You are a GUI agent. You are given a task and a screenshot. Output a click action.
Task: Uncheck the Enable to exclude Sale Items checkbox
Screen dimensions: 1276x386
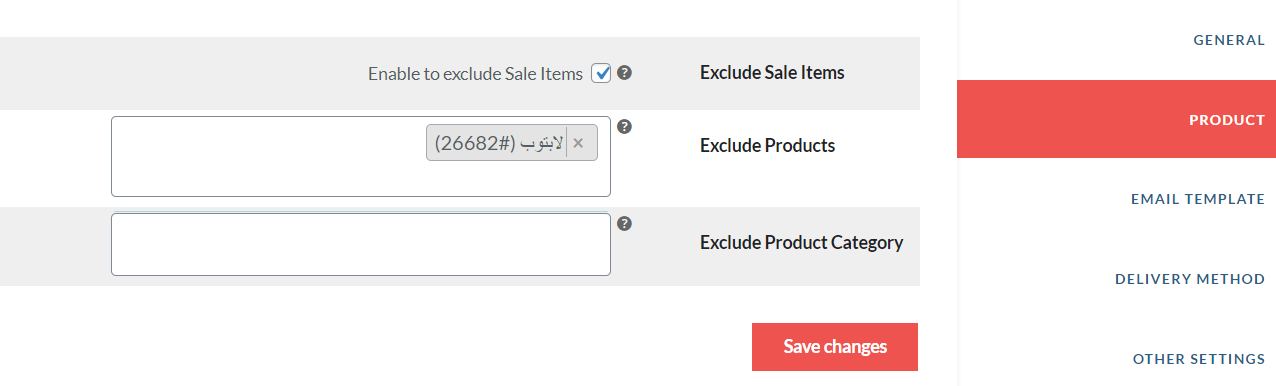tap(601, 73)
